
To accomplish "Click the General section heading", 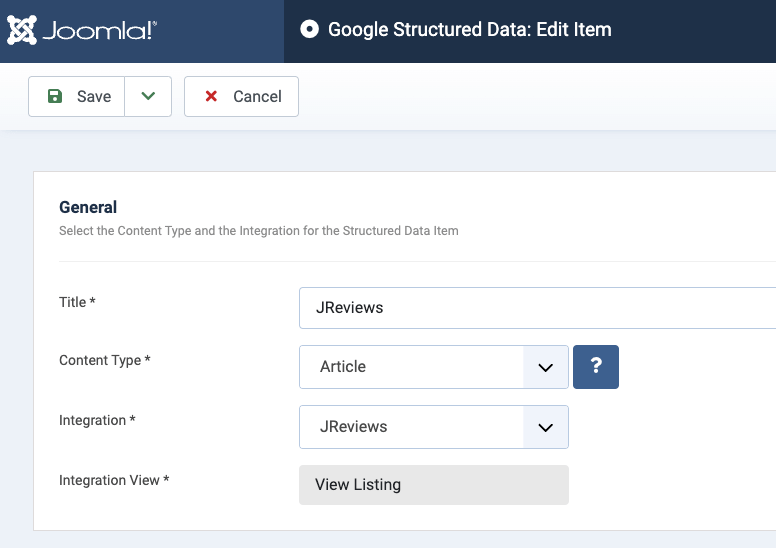I will click(x=88, y=207).
